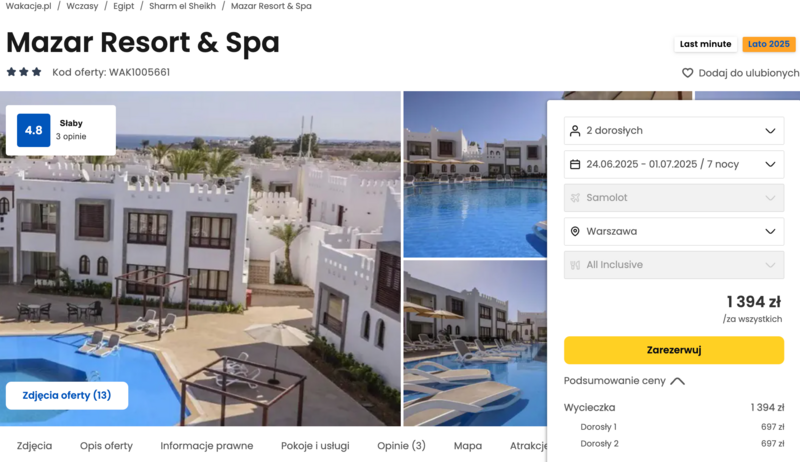Click the three-star hotel rating
The height and width of the screenshot is (462, 800).
click(24, 72)
